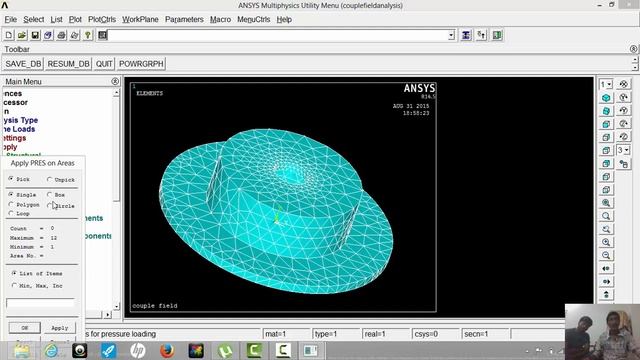
Task: Select the Oblique View cube icon
Action: click(606, 111)
